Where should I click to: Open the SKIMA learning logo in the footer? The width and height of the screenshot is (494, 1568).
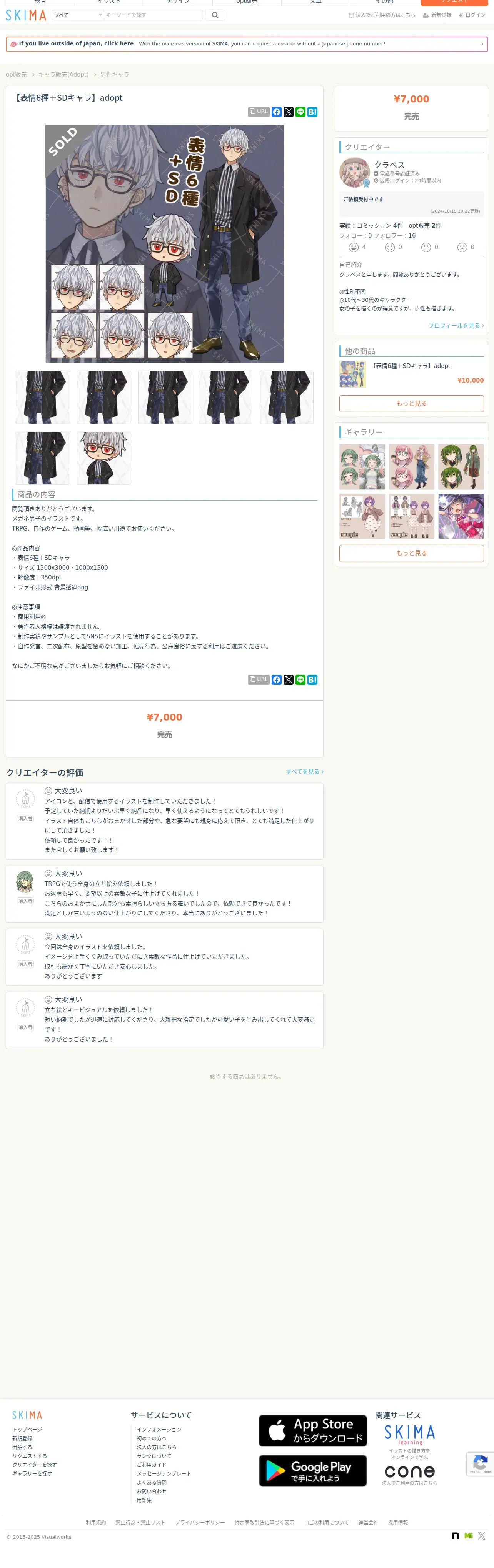[x=409, y=1435]
